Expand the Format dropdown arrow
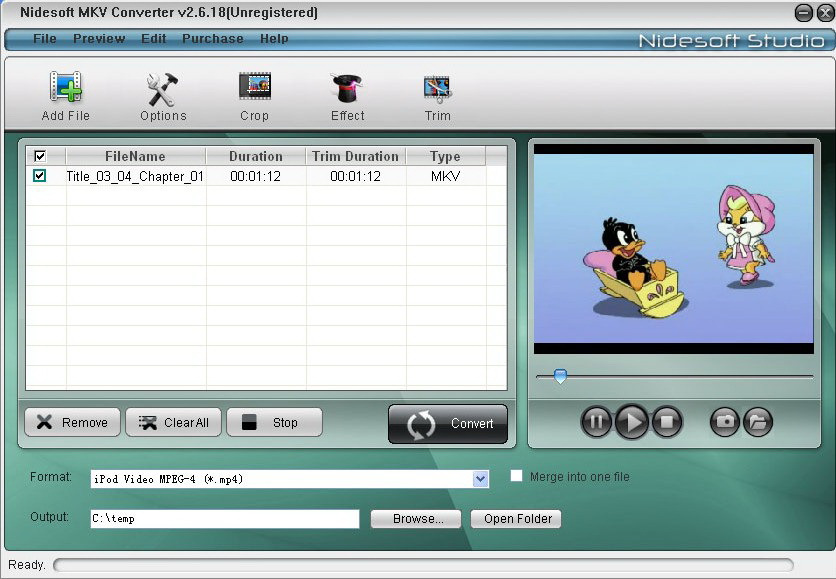Screen dimensions: 836x579 click(x=480, y=479)
